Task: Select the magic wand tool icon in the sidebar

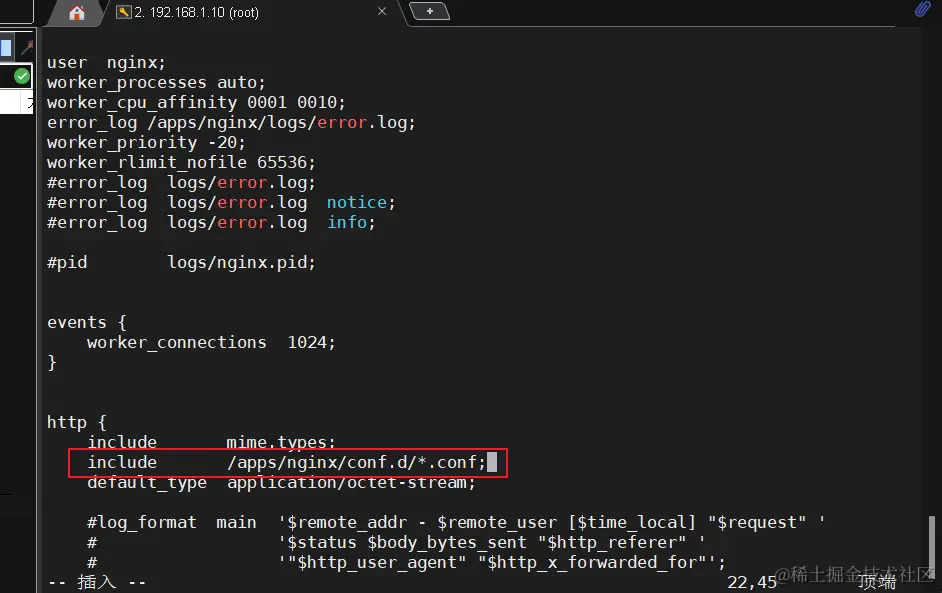Action: pos(27,47)
